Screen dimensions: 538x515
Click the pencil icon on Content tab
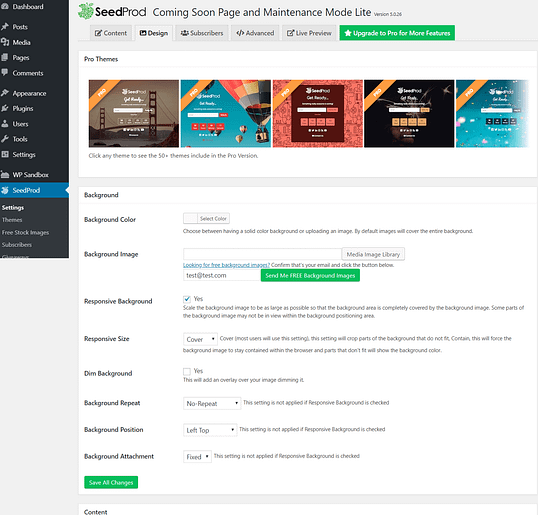pyautogui.click(x=98, y=33)
